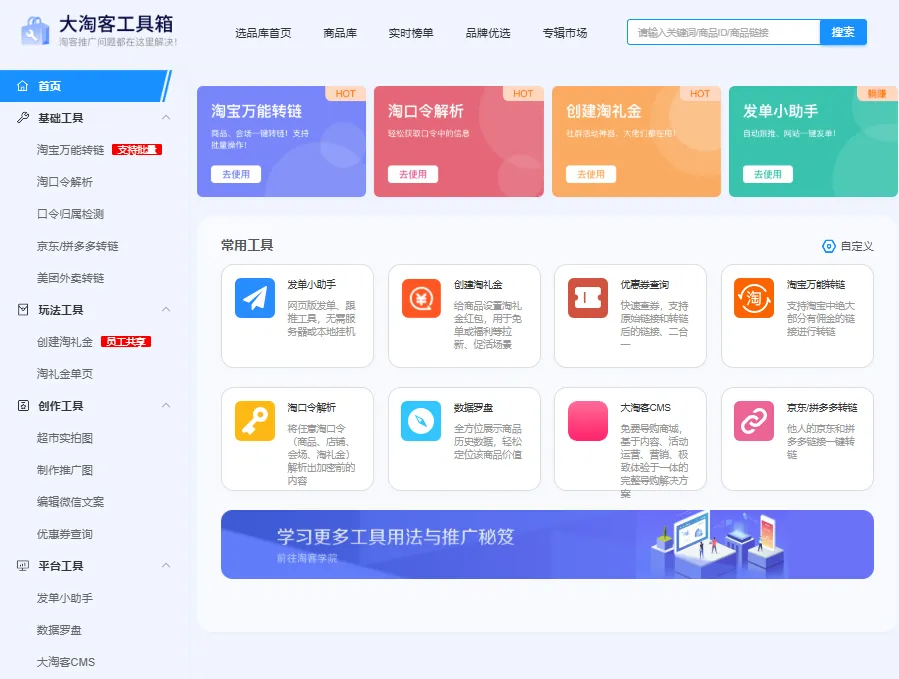Click the wrench icon beside 基础工具
899x679 pixels.
[x=23, y=118]
